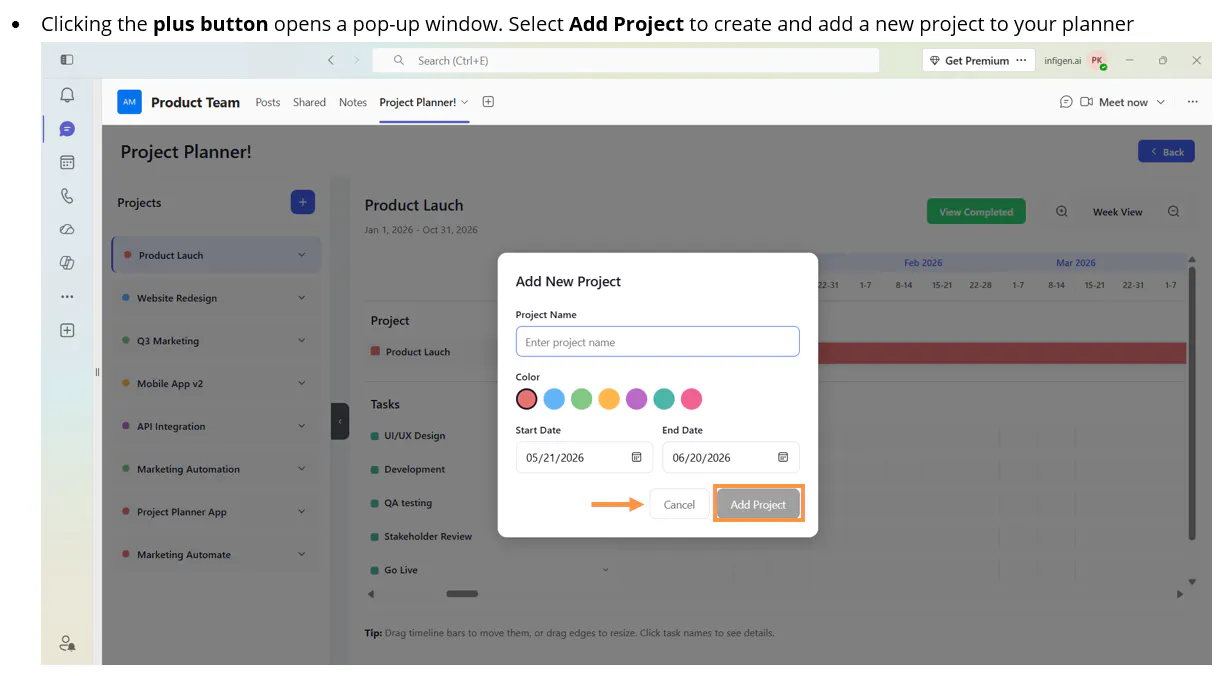Expand the Q3 Marketing project chevron
The height and width of the screenshot is (676, 1222).
301,341
